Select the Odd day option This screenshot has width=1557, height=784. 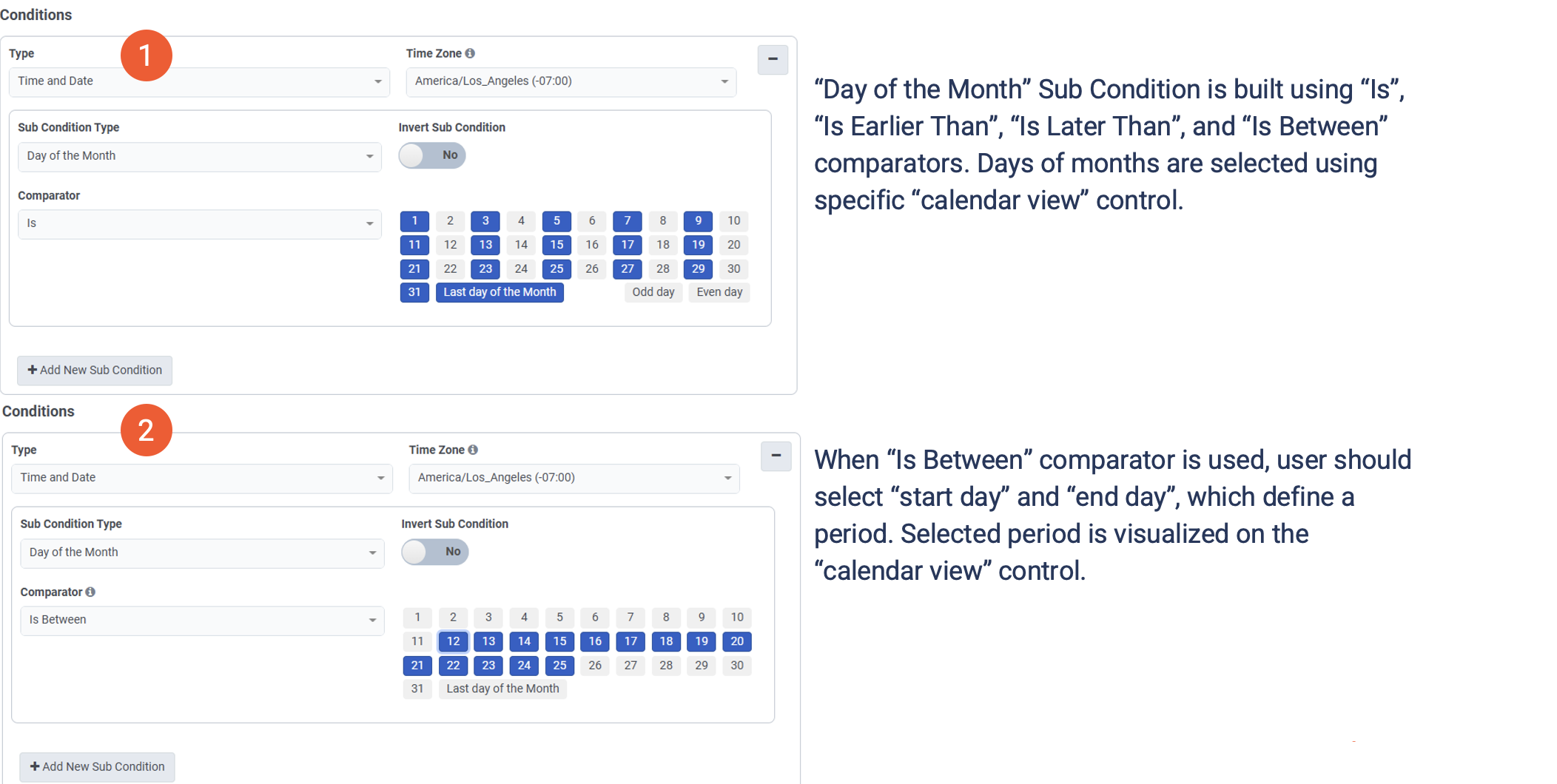[653, 292]
